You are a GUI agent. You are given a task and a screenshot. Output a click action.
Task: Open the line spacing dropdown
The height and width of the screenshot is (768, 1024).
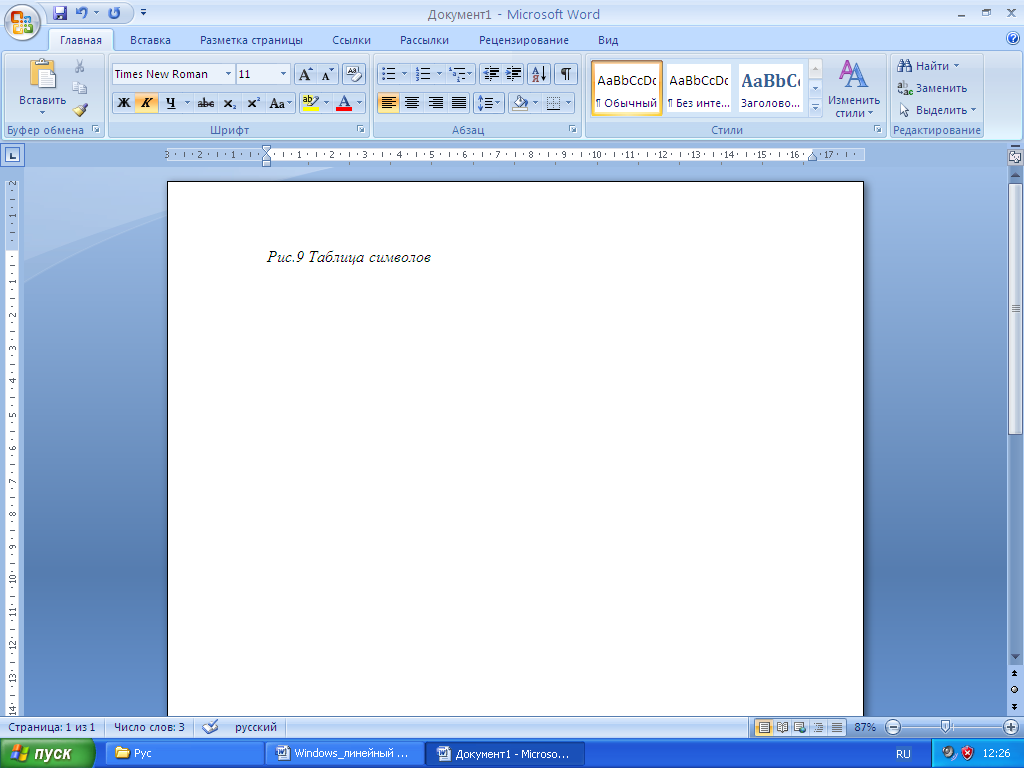[488, 103]
